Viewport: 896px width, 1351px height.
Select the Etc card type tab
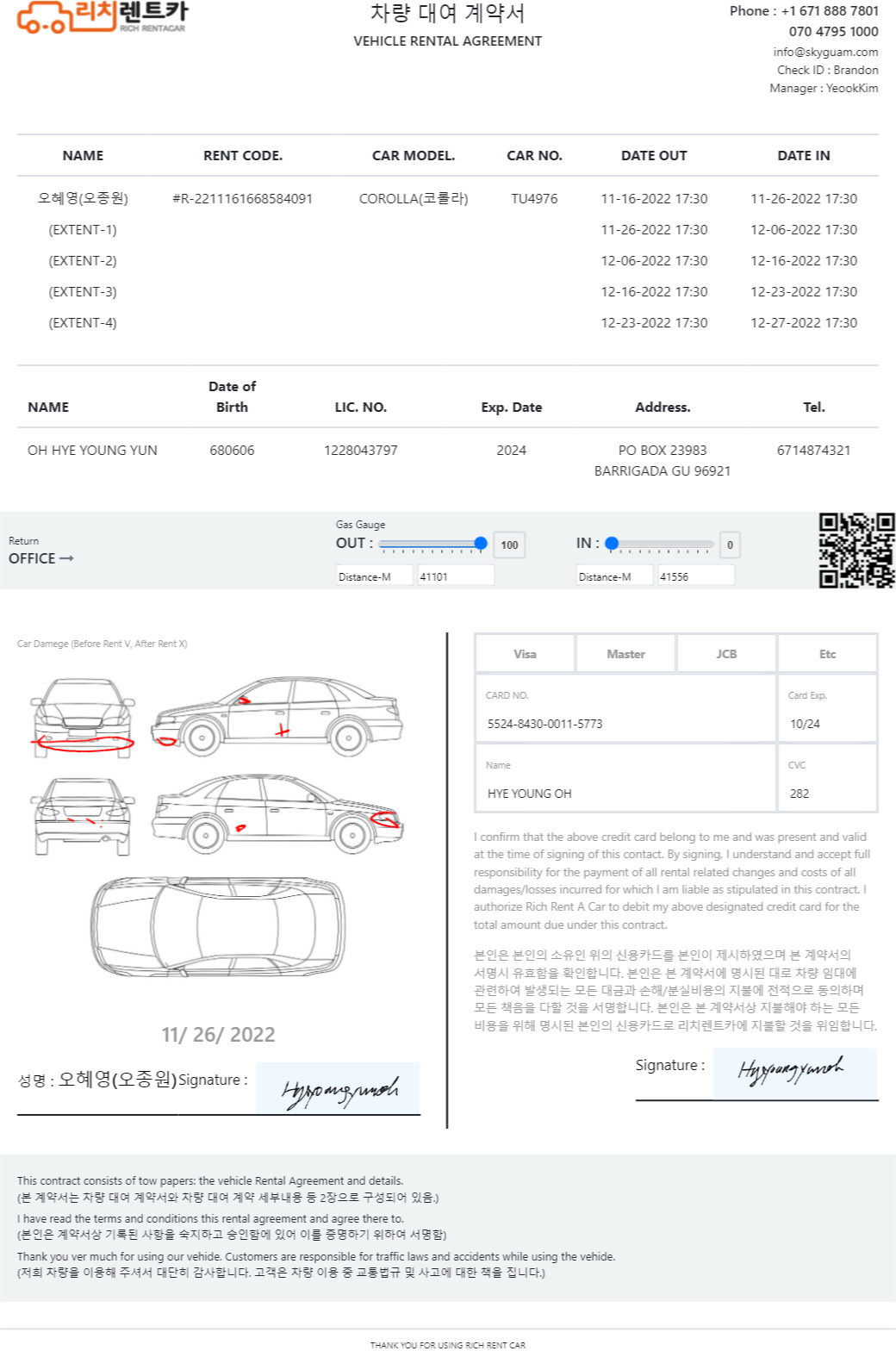click(x=827, y=654)
